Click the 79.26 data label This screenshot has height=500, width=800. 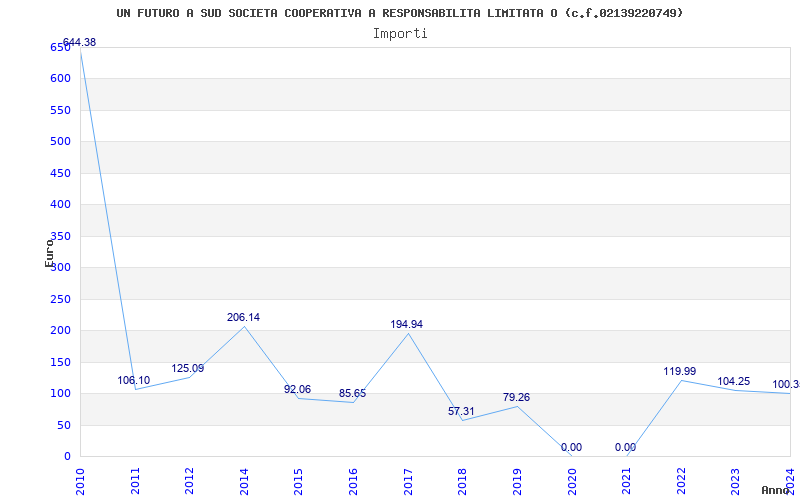click(516, 397)
